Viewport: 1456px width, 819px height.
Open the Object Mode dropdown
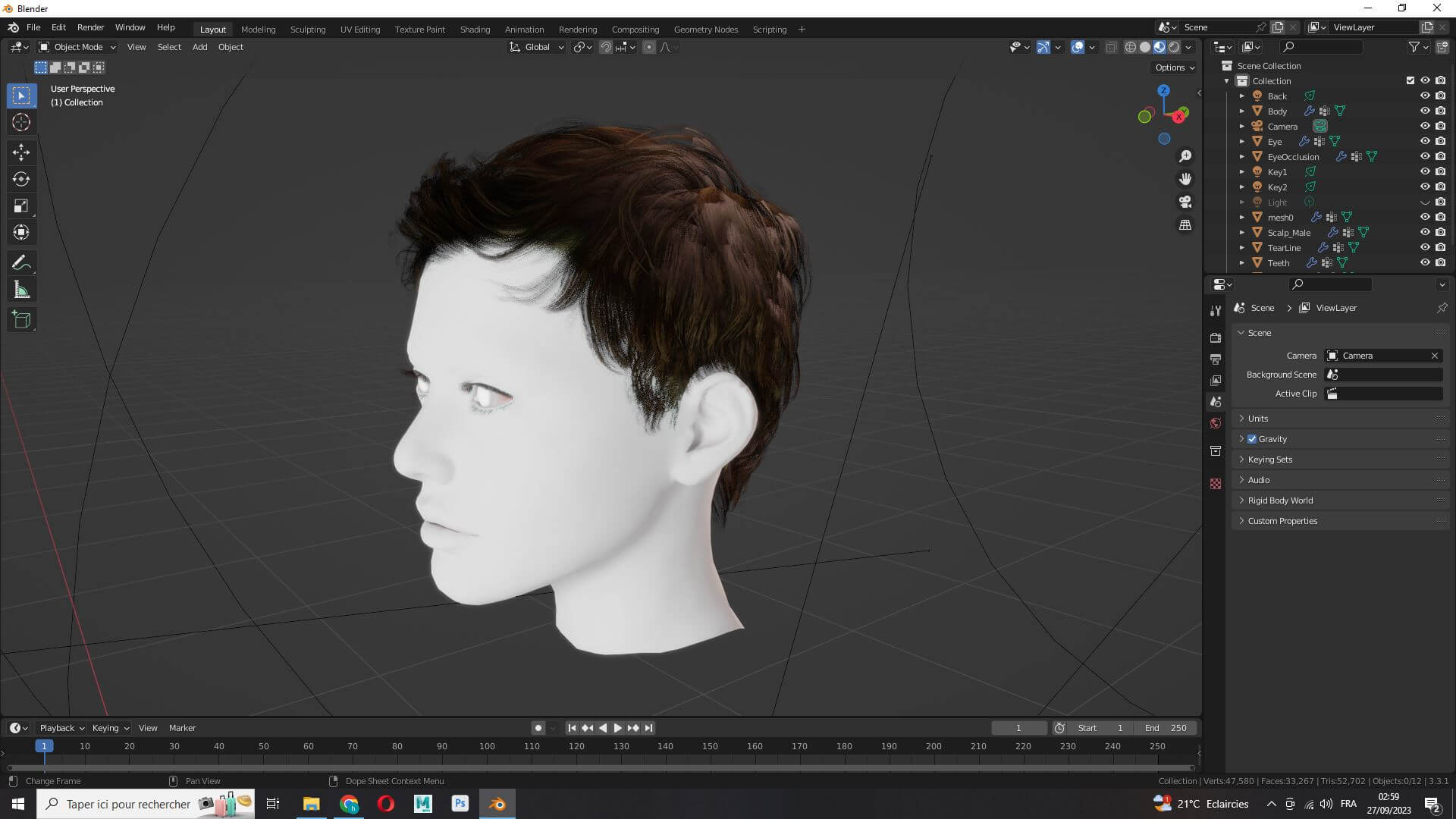click(77, 47)
